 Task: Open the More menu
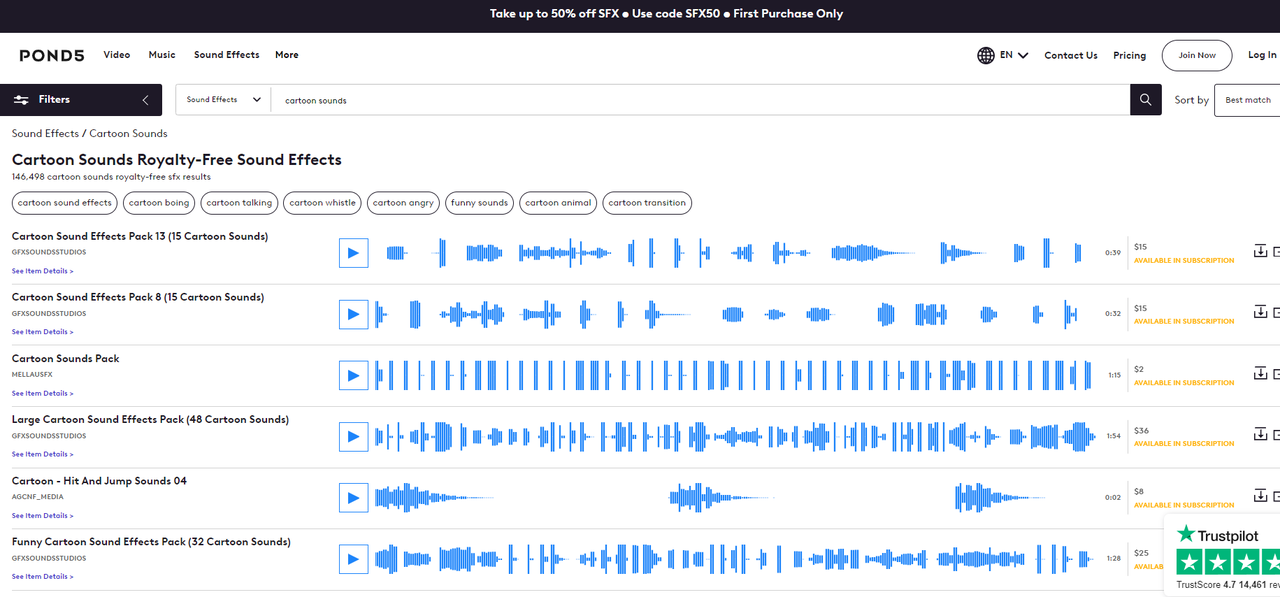(x=287, y=55)
